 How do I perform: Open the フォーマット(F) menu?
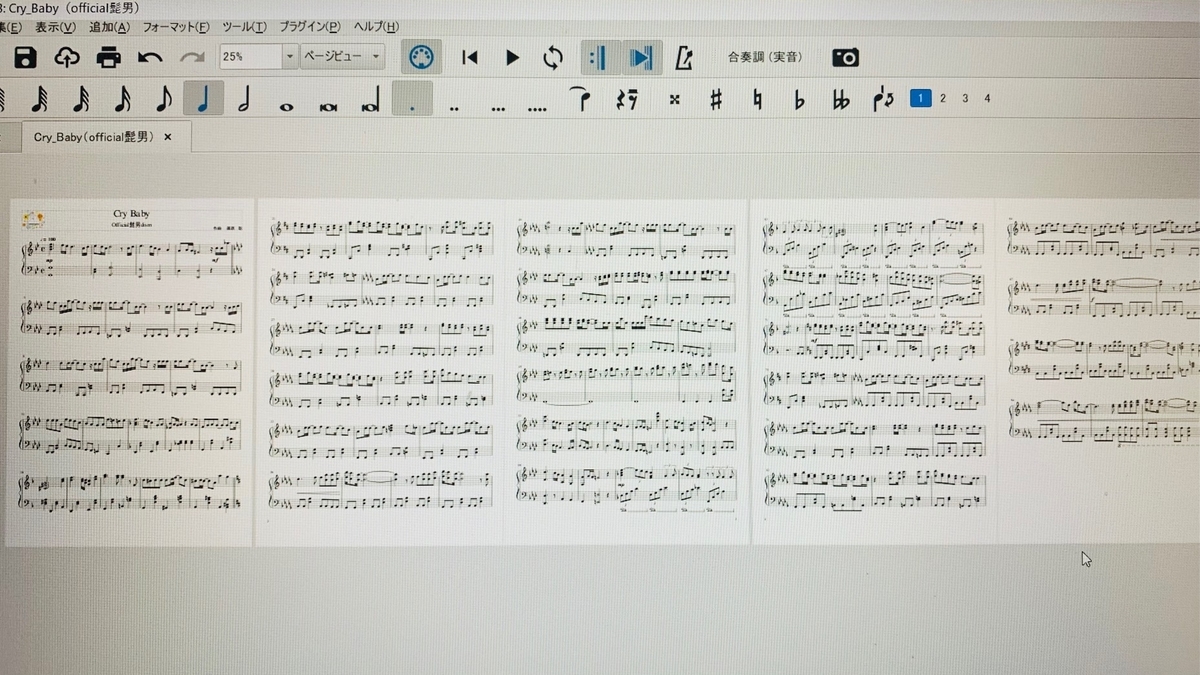pos(177,26)
